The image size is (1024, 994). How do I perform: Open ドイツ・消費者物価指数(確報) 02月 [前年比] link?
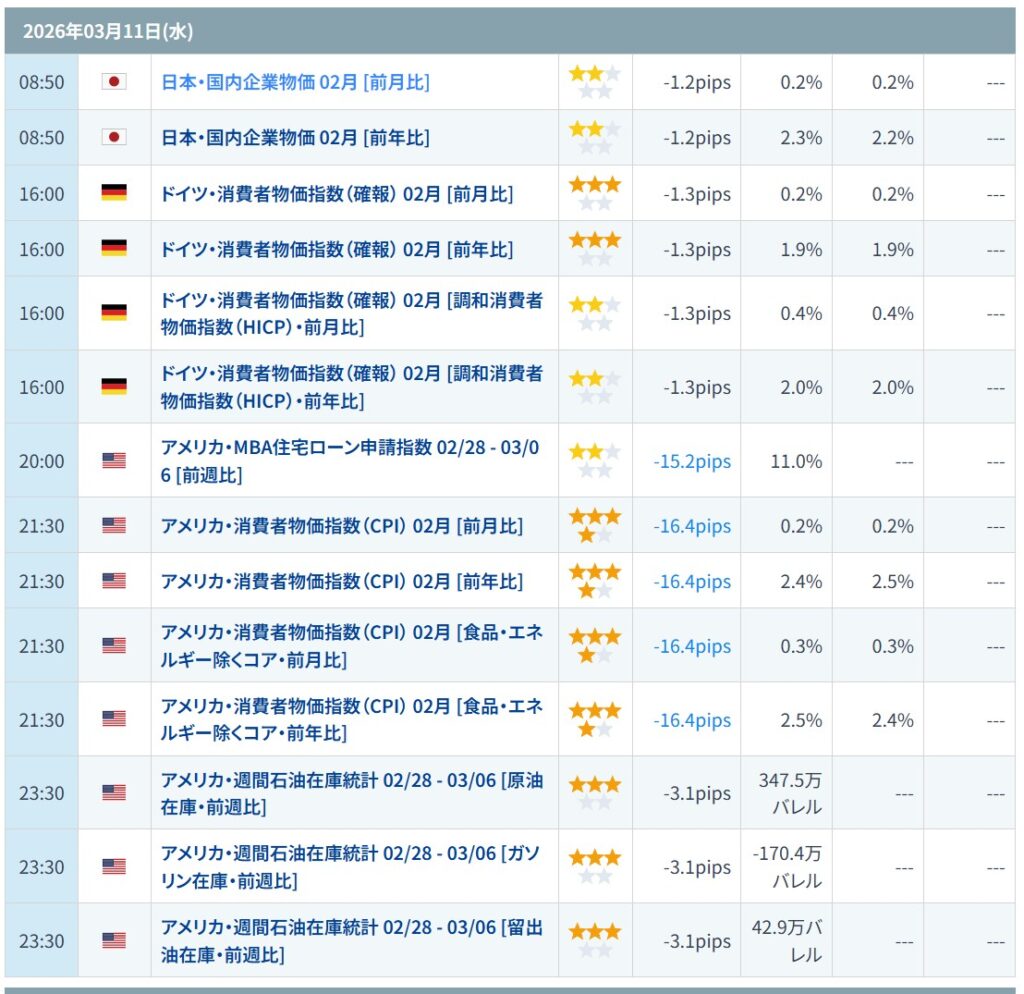[337, 249]
